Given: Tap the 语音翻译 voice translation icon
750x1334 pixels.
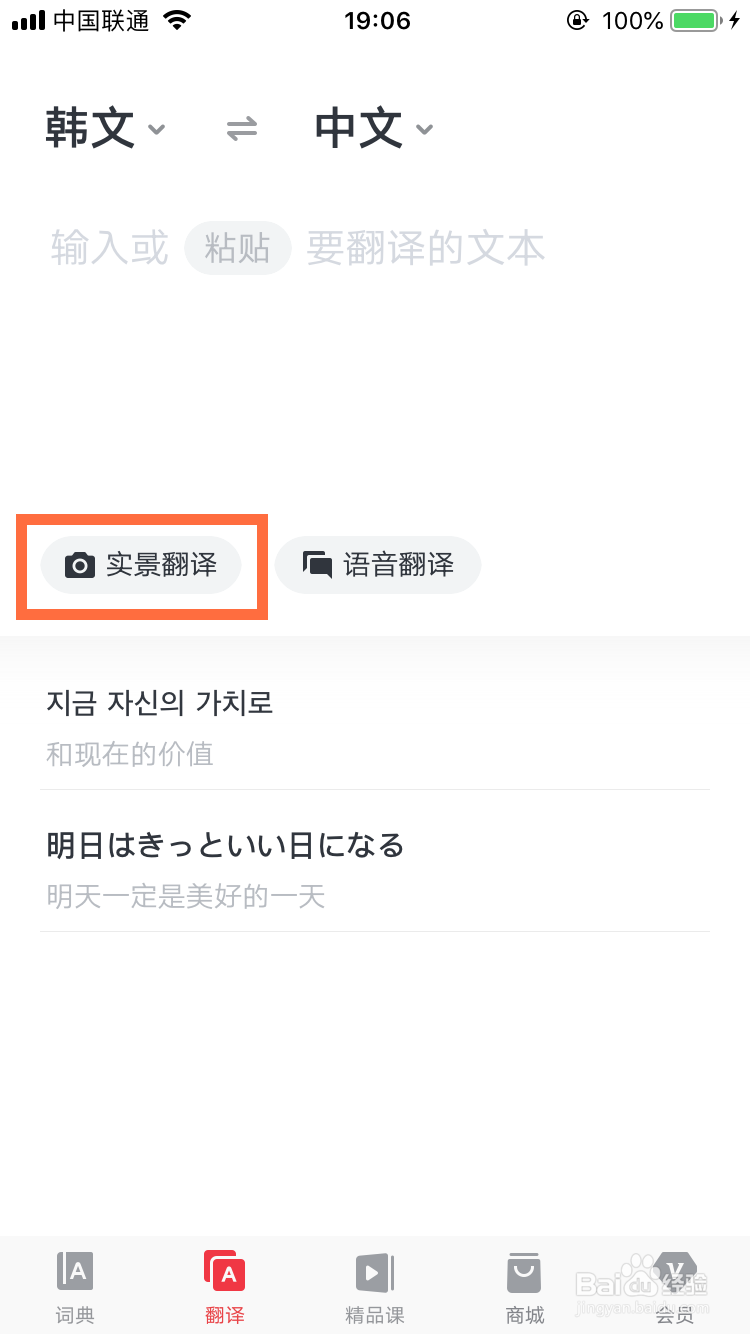Looking at the screenshot, I should (317, 565).
